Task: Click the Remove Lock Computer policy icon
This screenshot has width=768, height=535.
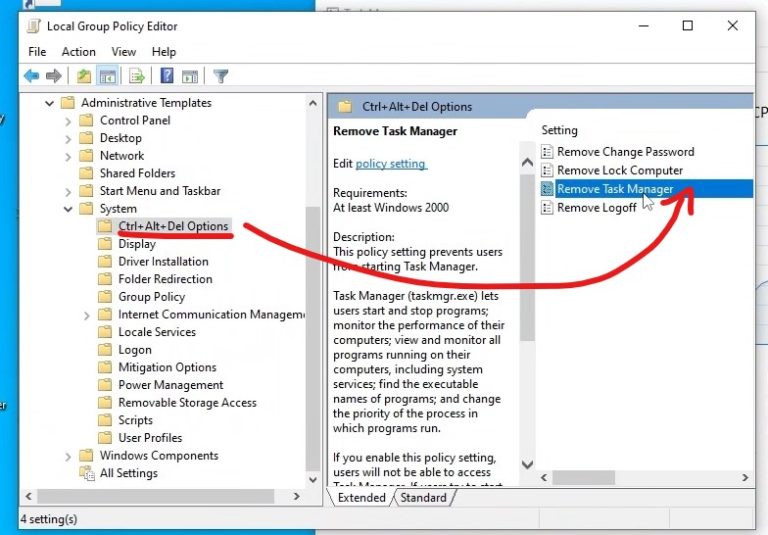Action: coord(547,170)
